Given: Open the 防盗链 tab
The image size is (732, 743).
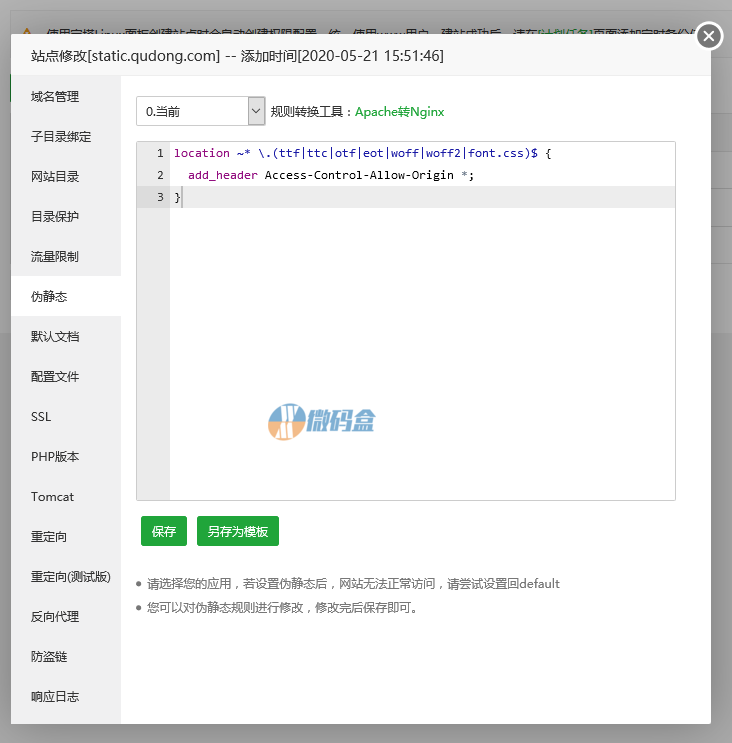Looking at the screenshot, I should 66,656.
